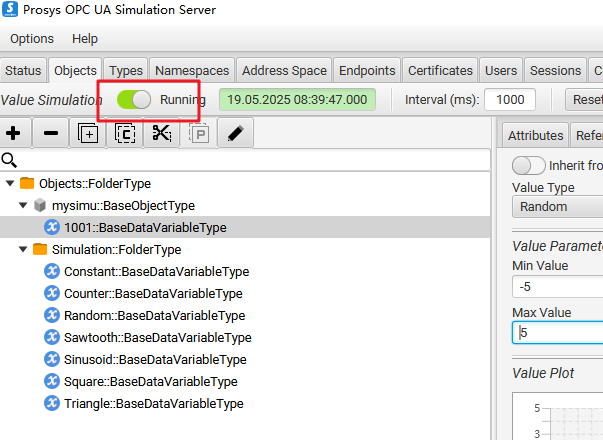
Task: Click the Duplicate node toolbar icon
Action: coord(88,133)
